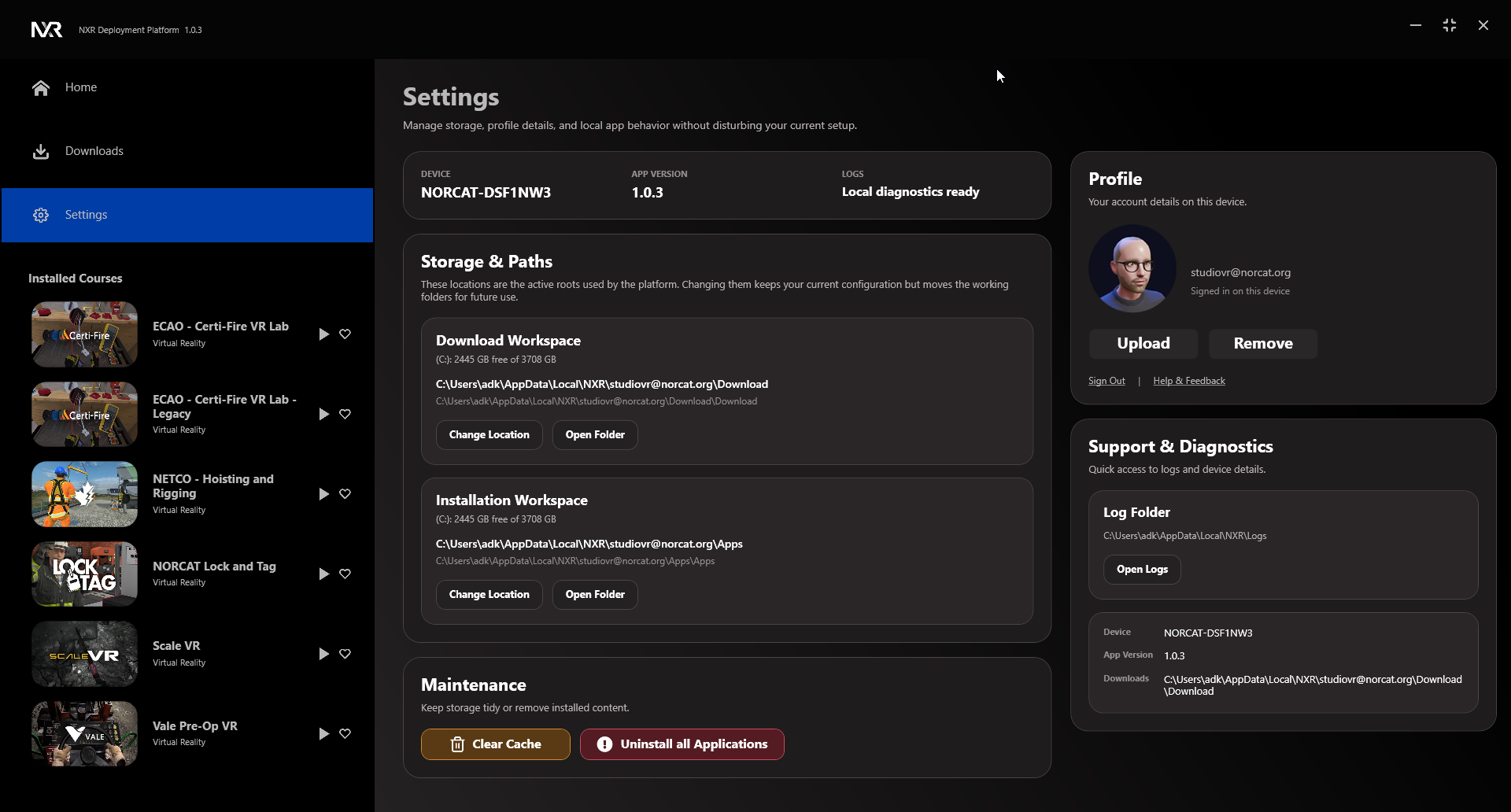Clear Cache using the trash icon button
Viewport: 1511px width, 812px height.
click(x=495, y=744)
